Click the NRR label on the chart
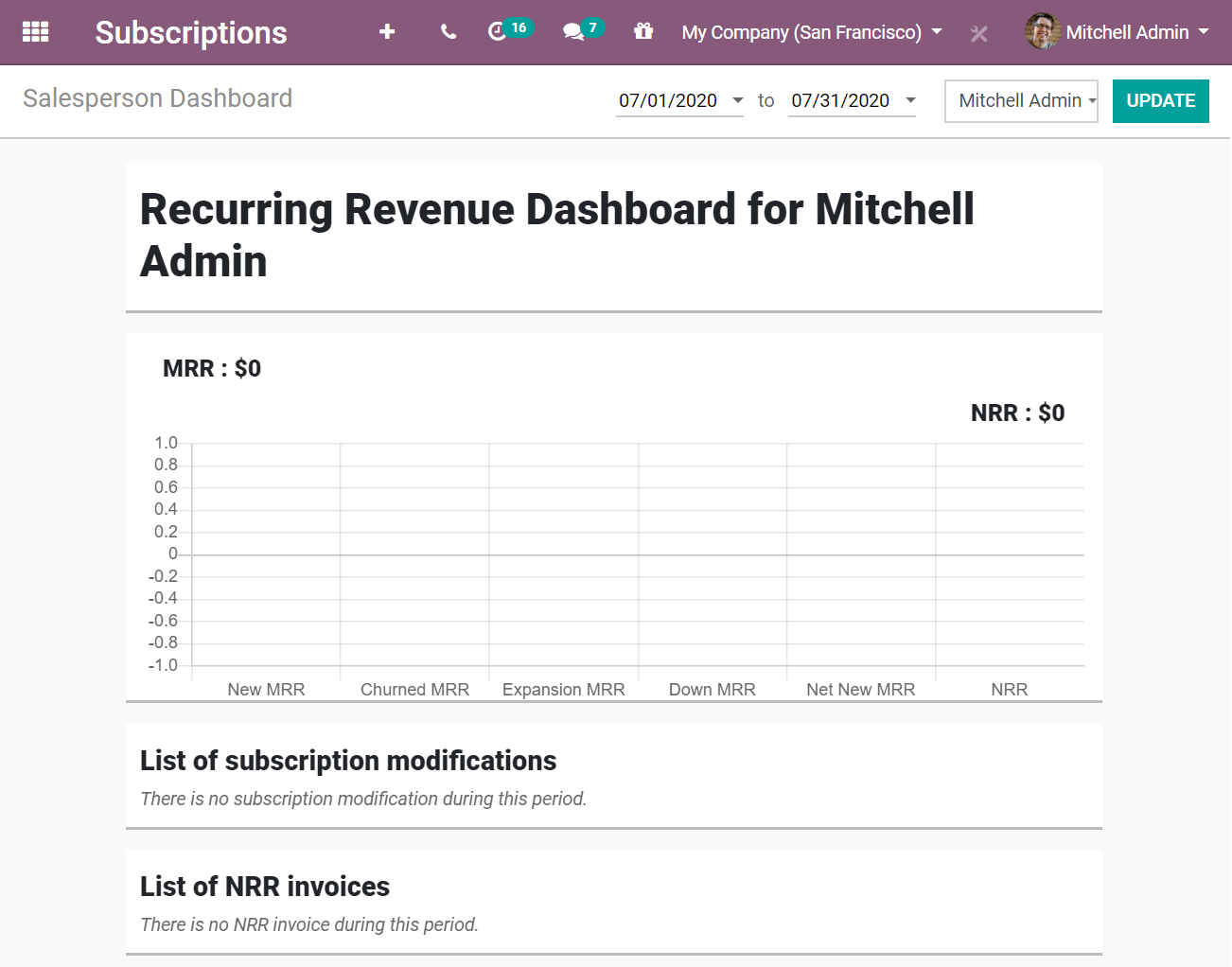Viewport: 1232px width, 967px height. tap(1009, 689)
